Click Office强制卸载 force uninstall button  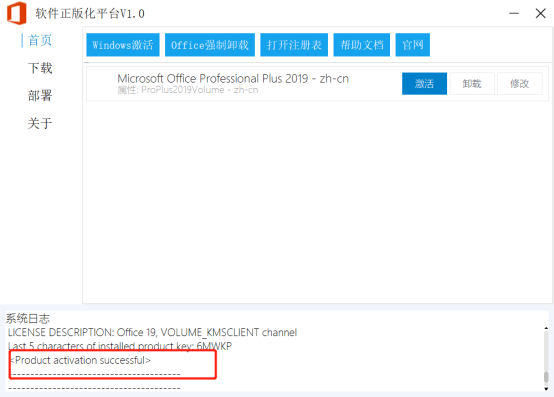point(210,45)
